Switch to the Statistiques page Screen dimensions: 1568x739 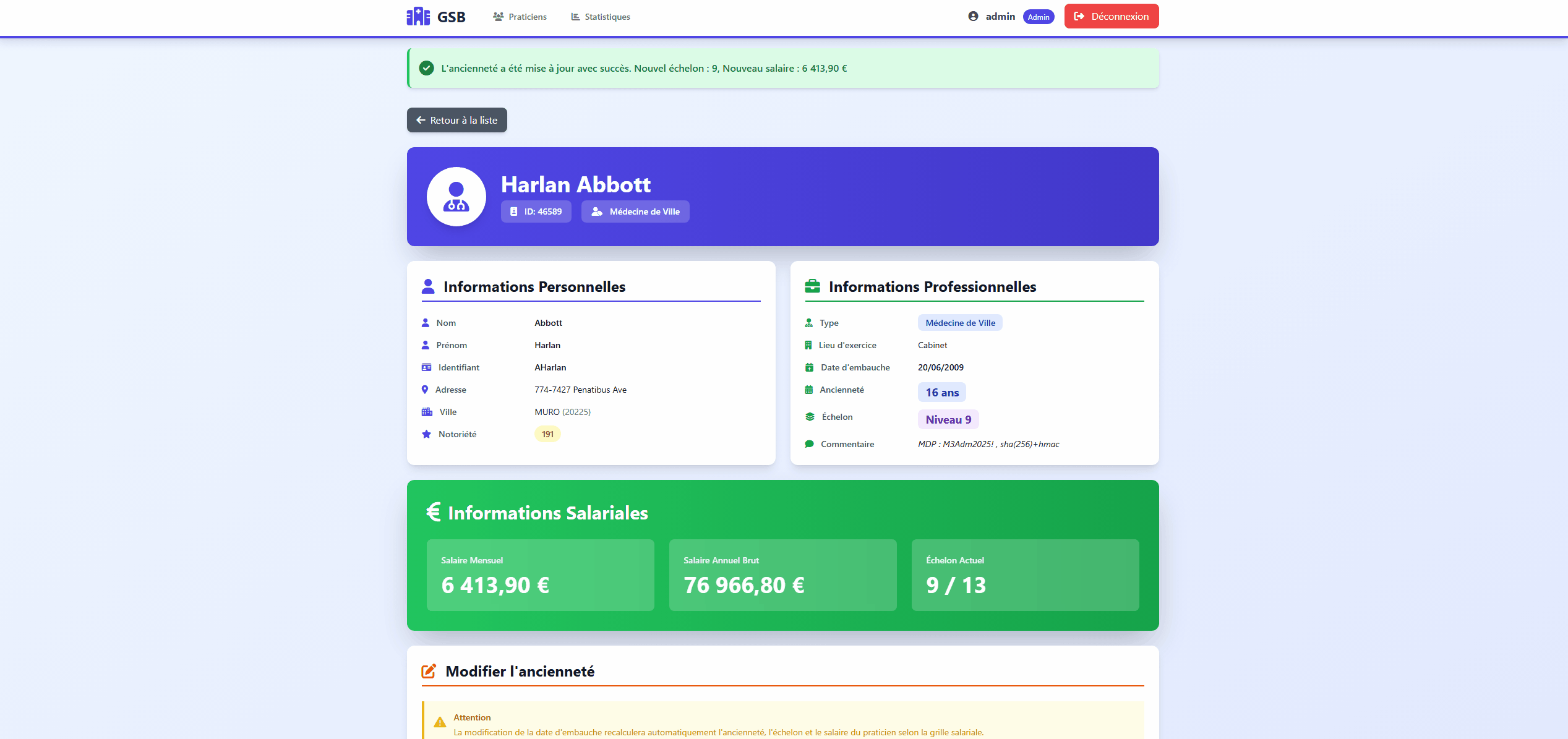point(606,16)
